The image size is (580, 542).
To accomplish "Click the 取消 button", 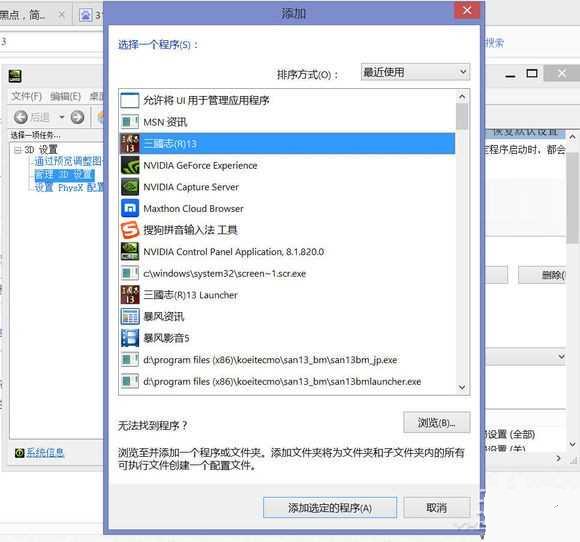I will tap(436, 508).
